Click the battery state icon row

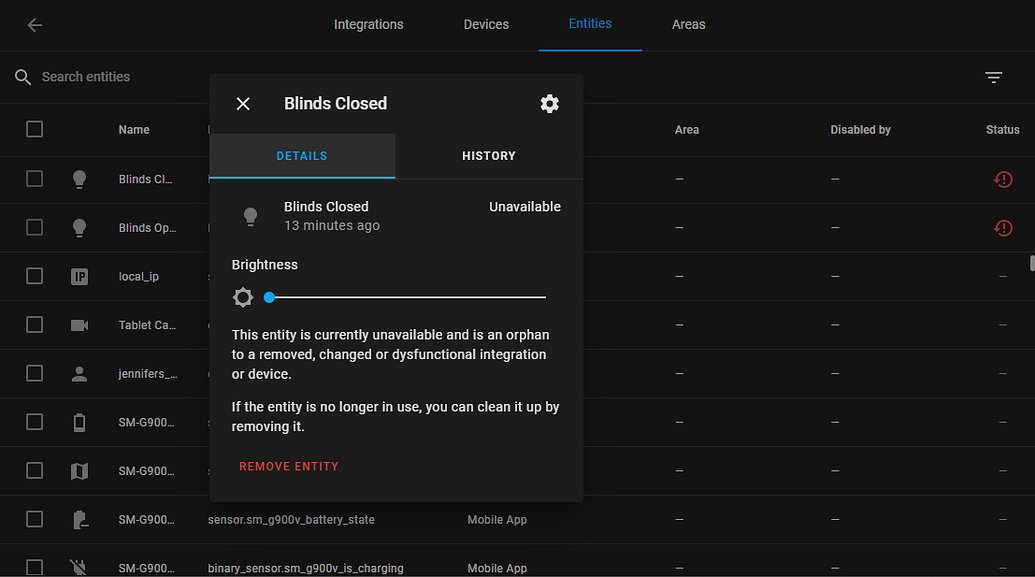[x=79, y=520]
